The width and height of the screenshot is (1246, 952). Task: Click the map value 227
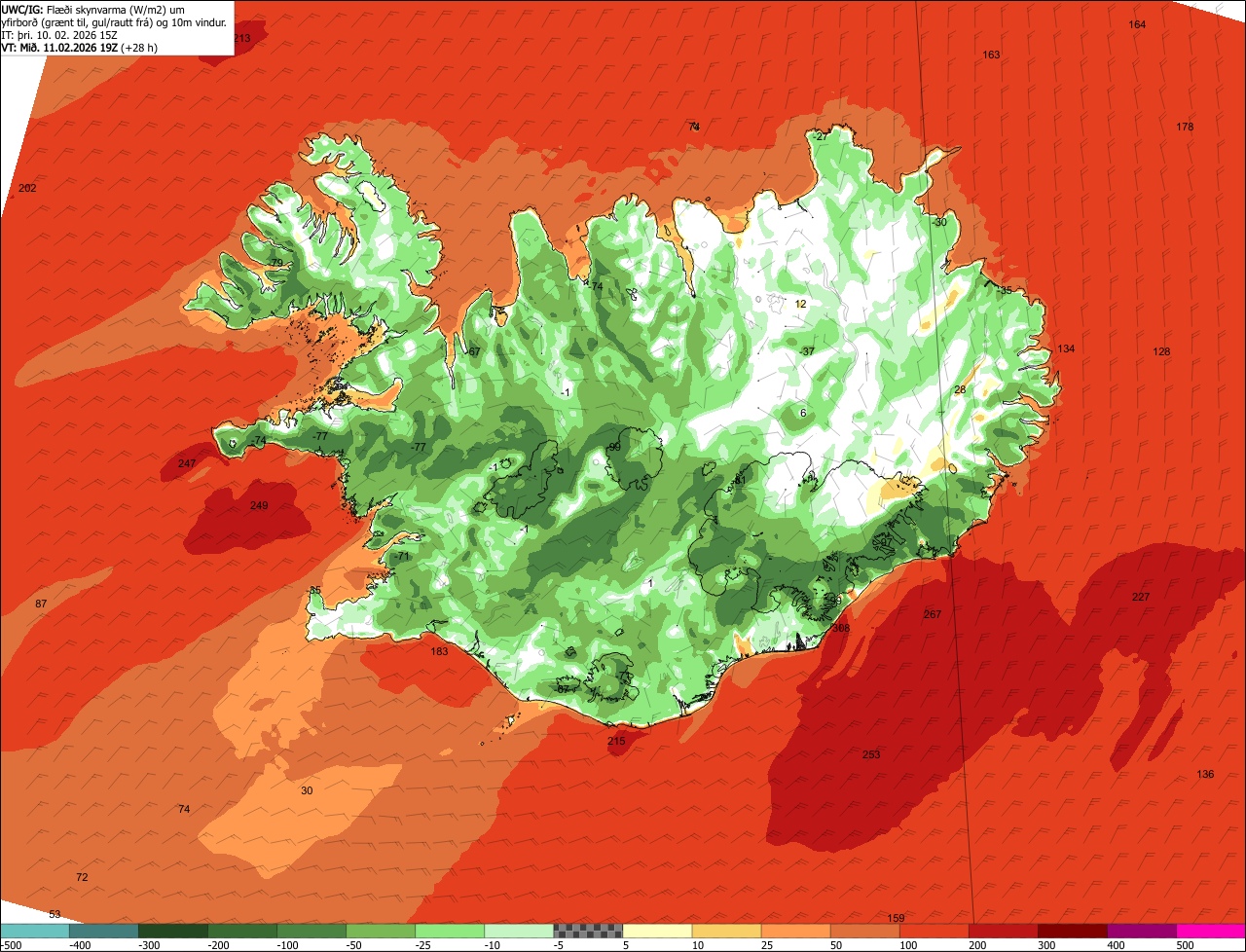pos(1141,598)
